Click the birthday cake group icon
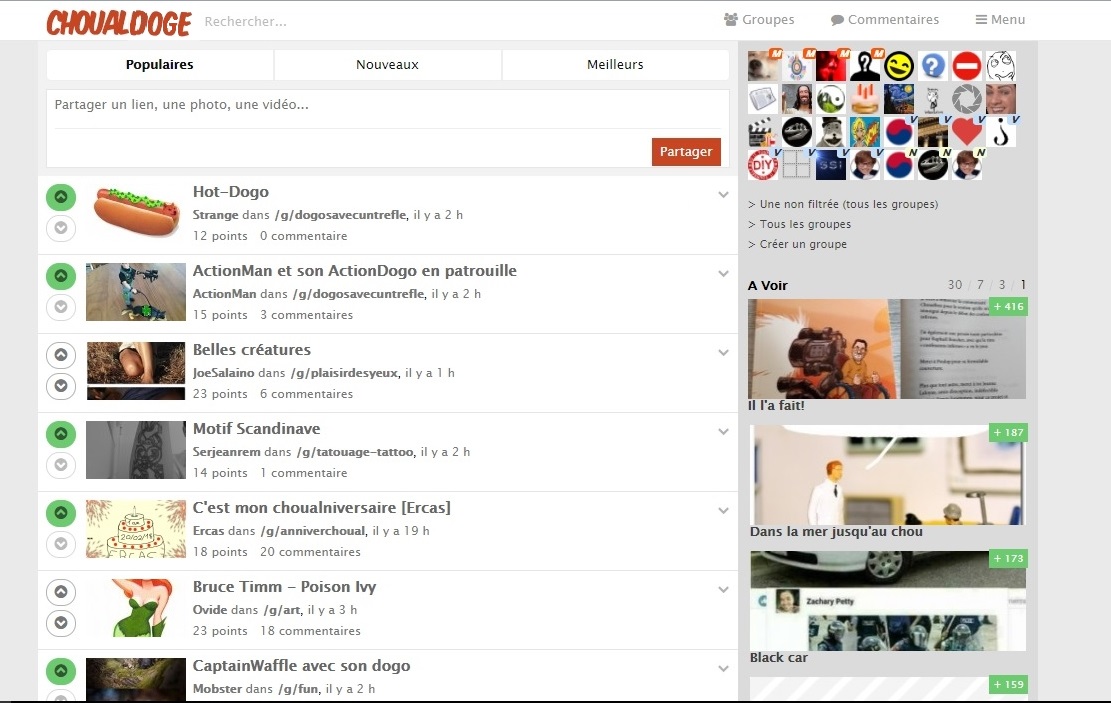1111x703 pixels. tap(865, 99)
